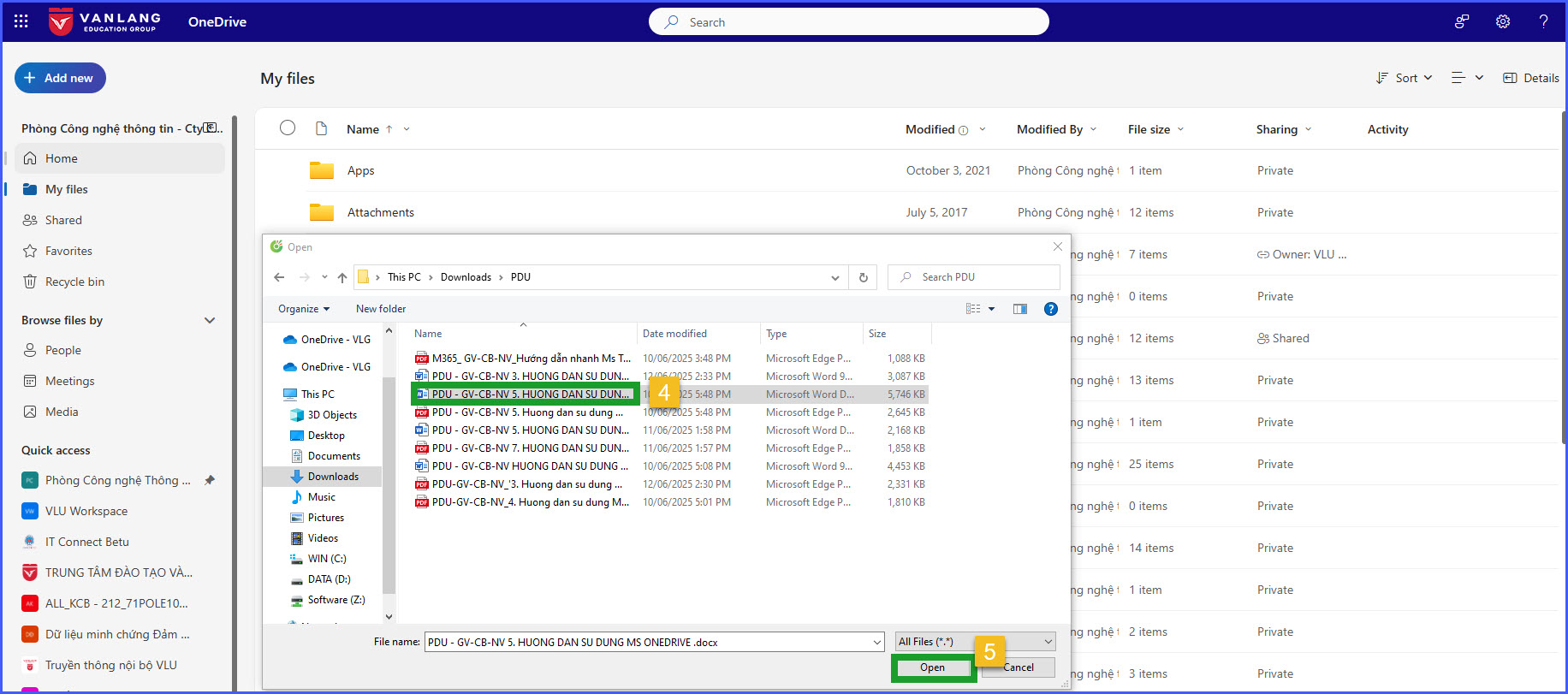The image size is (1568, 694).
Task: Open the Apps folder
Action: (x=360, y=170)
